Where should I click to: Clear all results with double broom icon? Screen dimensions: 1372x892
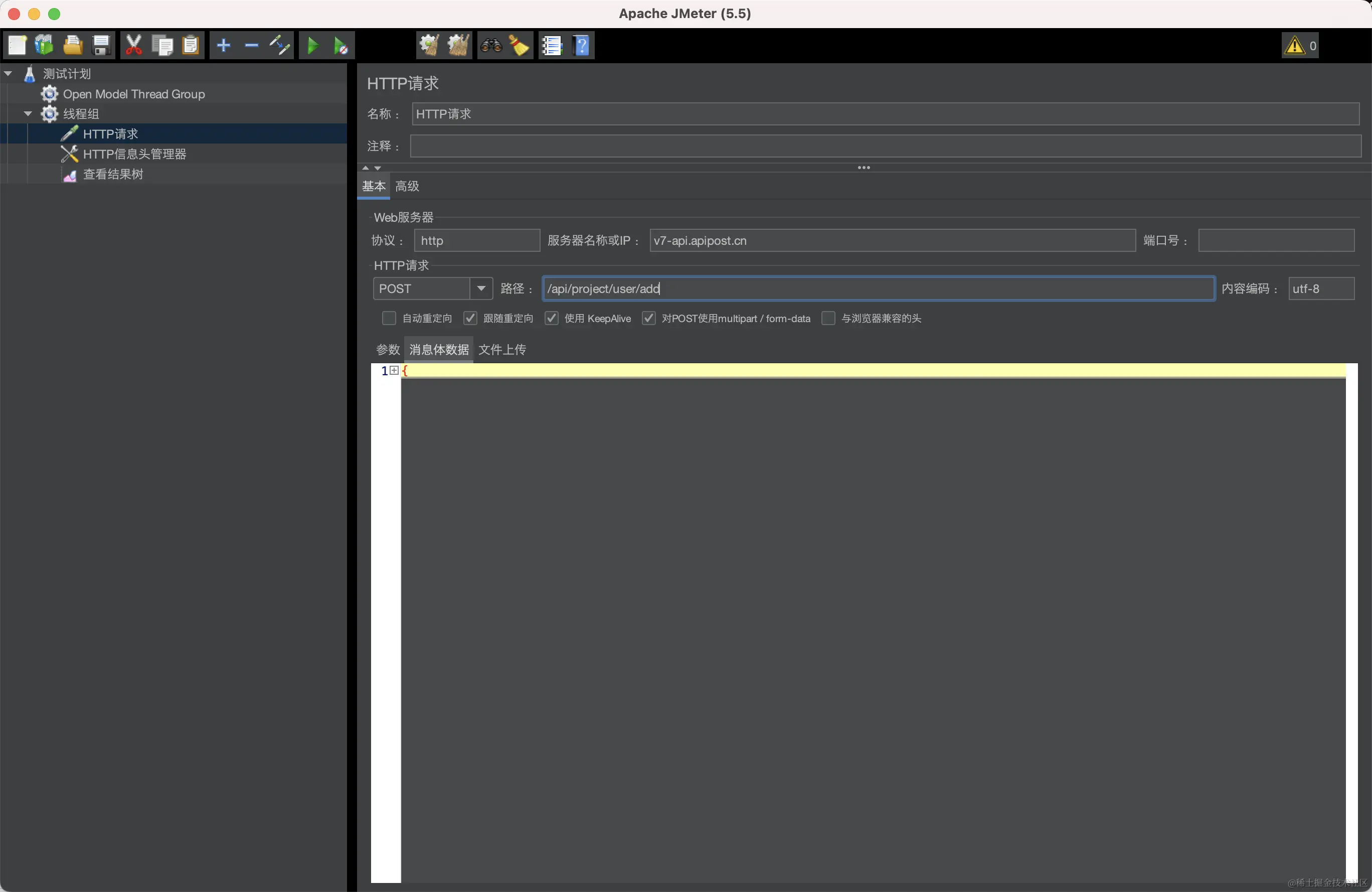[458, 45]
